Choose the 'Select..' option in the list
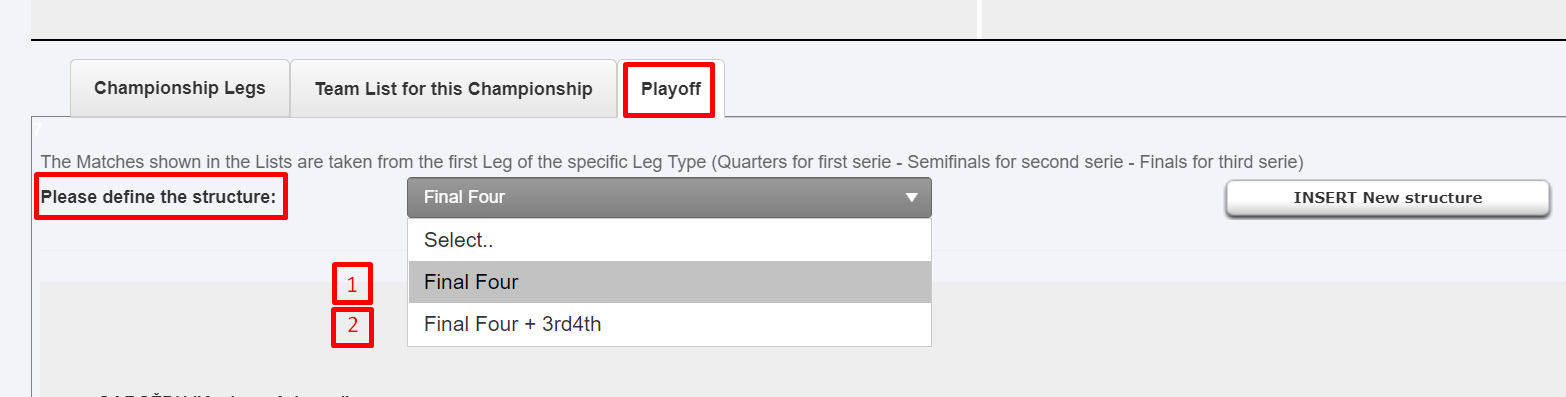This screenshot has width=1566, height=397. tap(669, 240)
